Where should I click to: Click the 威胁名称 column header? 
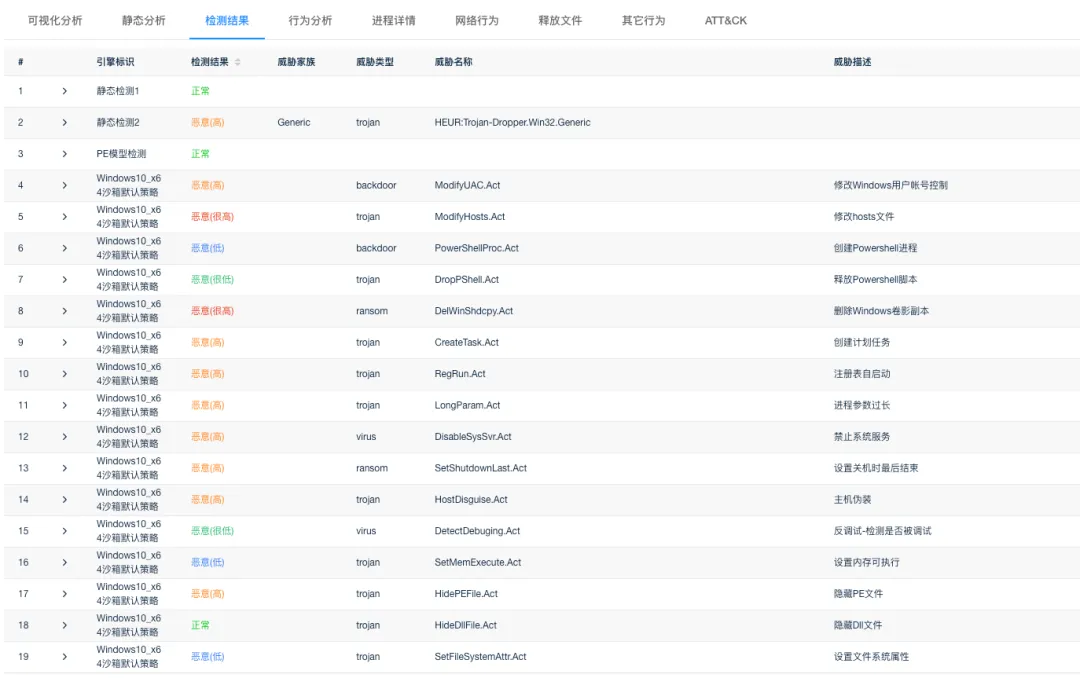[x=453, y=62]
